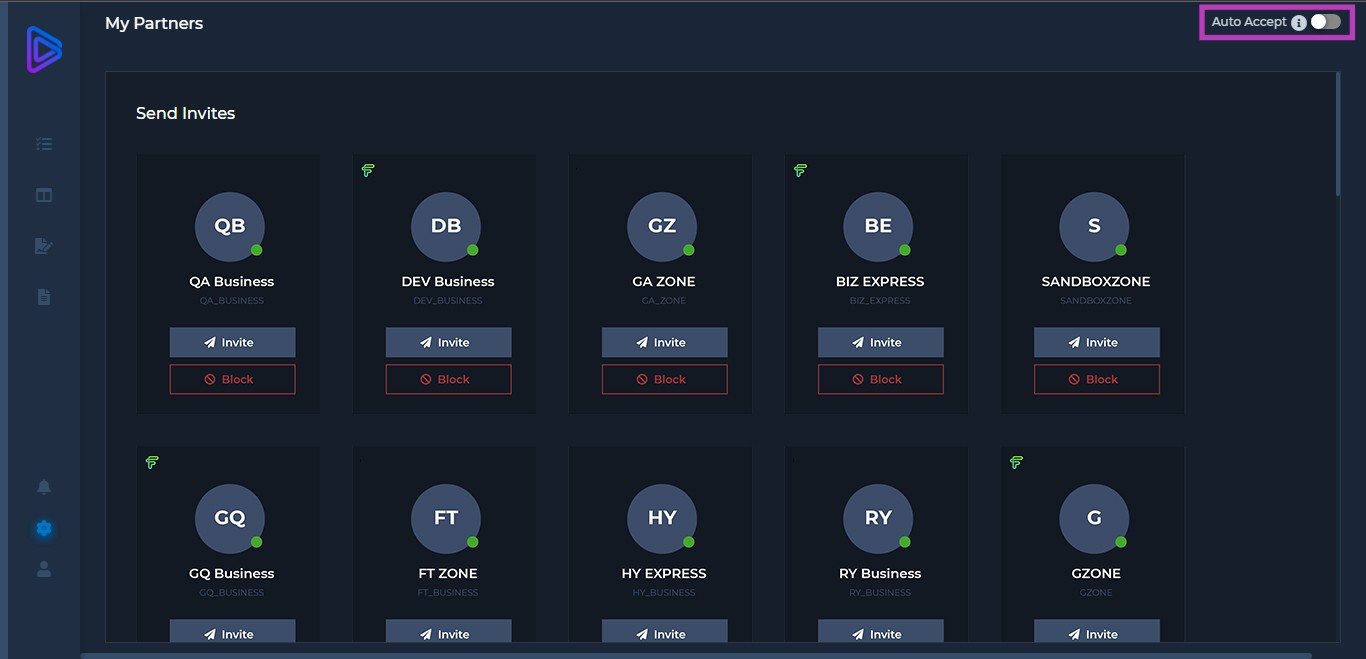The height and width of the screenshot is (659, 1366).
Task: Invite the SANDBOXZONE partner
Action: [1096, 342]
